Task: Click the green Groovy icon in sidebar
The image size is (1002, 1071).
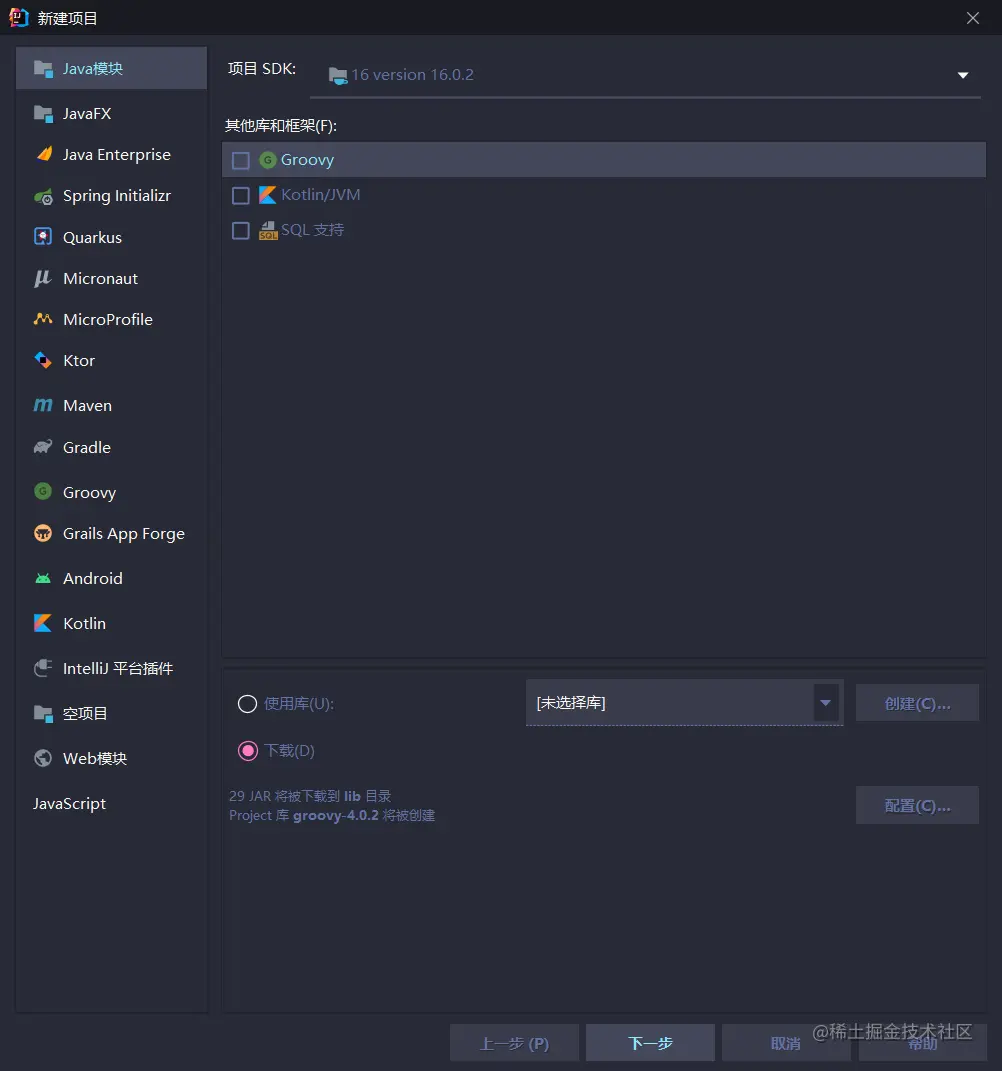Action: (x=43, y=491)
